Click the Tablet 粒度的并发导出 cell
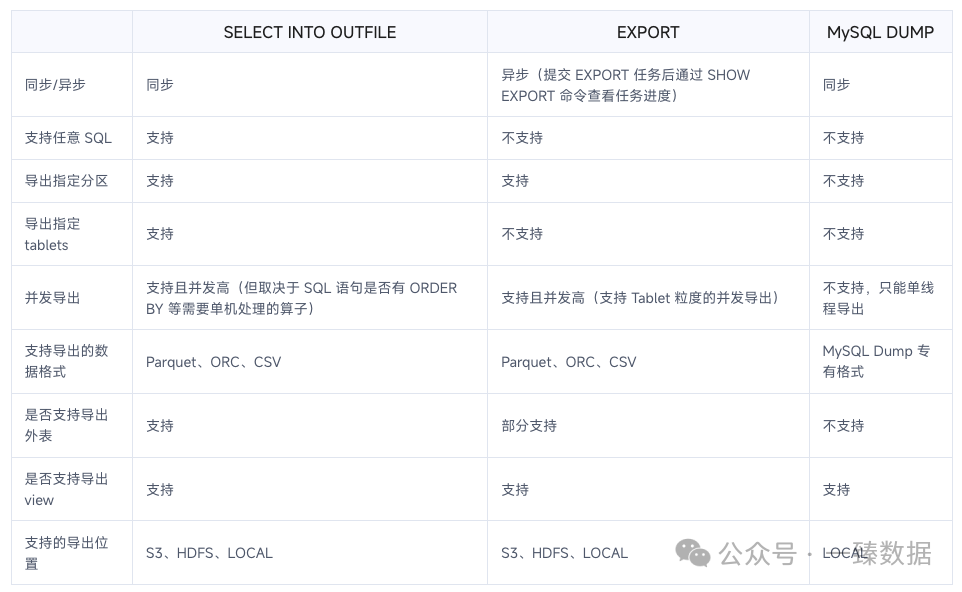 640,298
